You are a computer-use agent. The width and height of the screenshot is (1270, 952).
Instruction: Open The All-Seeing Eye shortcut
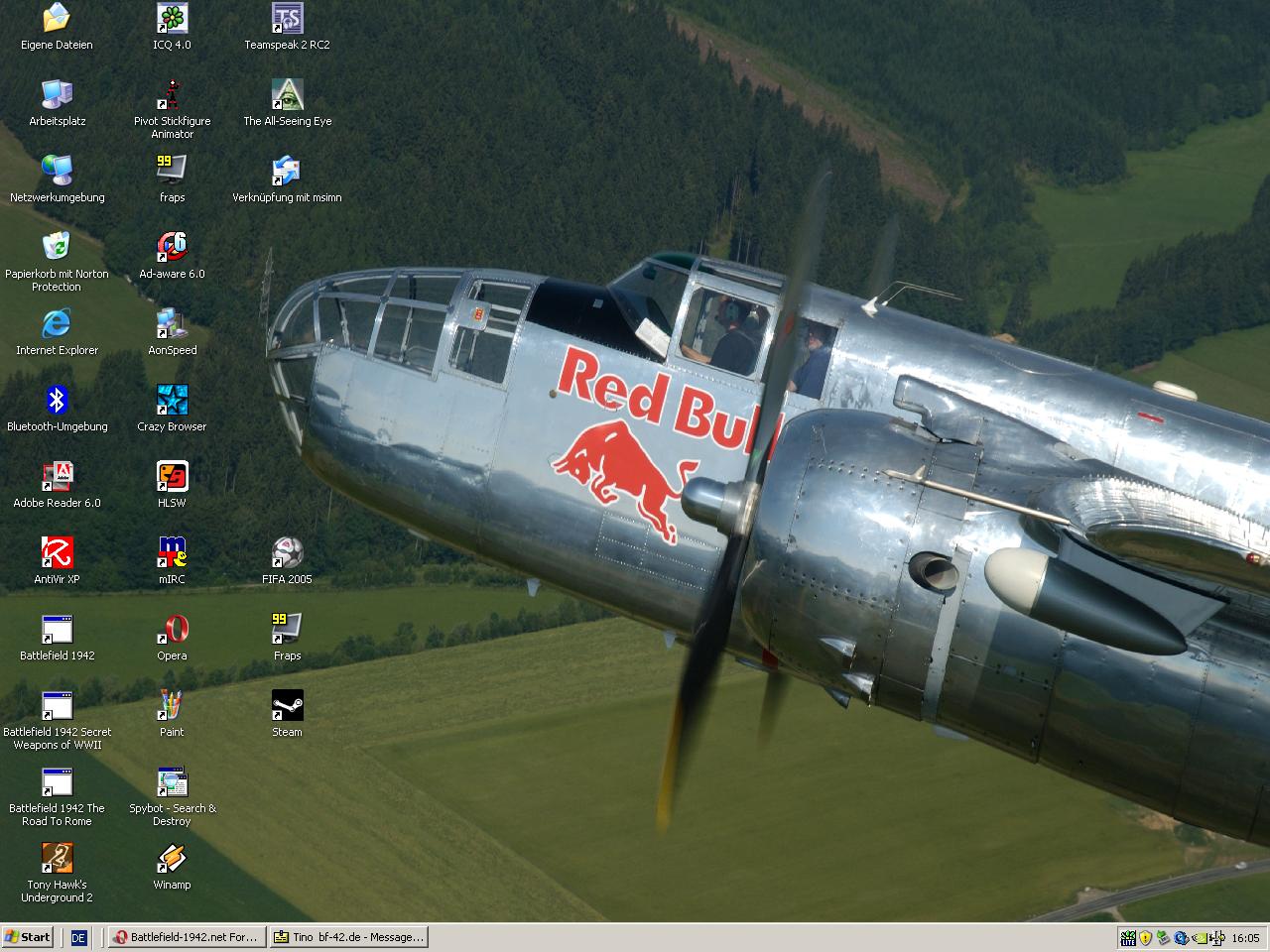[x=287, y=103]
